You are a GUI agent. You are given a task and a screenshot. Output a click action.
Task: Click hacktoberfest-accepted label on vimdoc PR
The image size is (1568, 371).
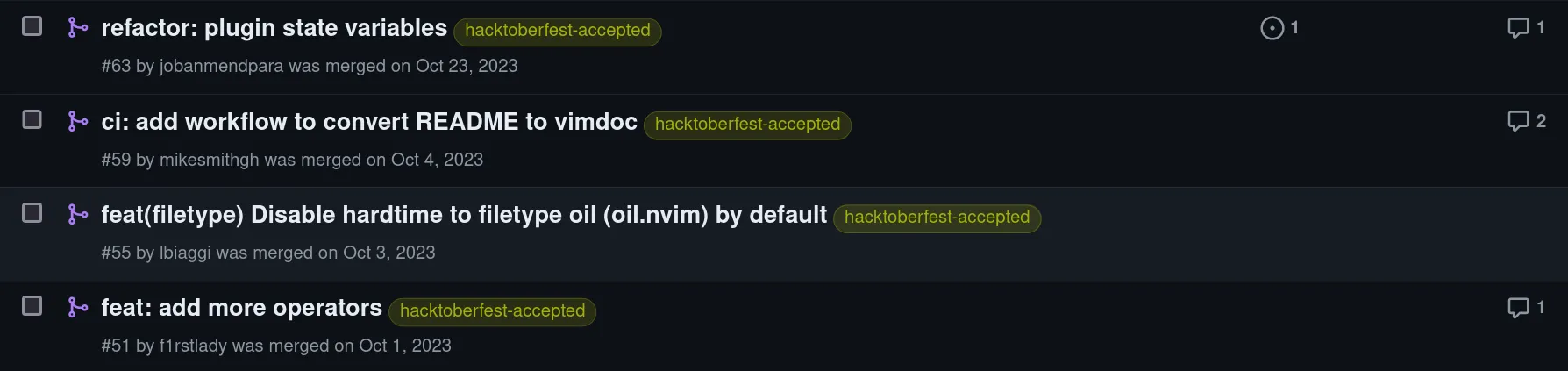click(747, 125)
